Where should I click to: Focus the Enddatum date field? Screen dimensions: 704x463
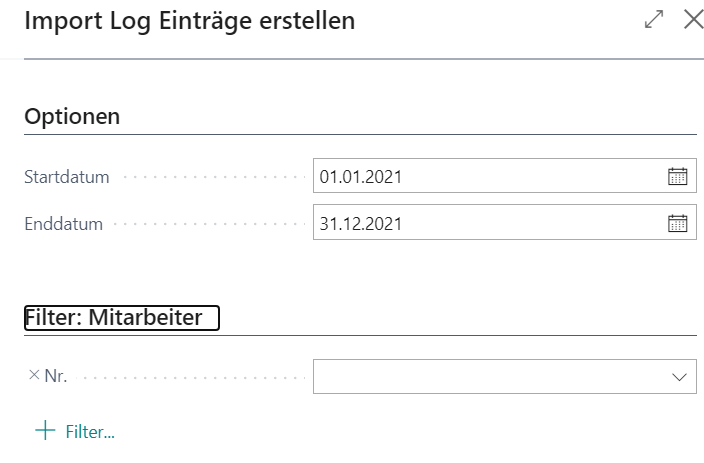coord(505,222)
